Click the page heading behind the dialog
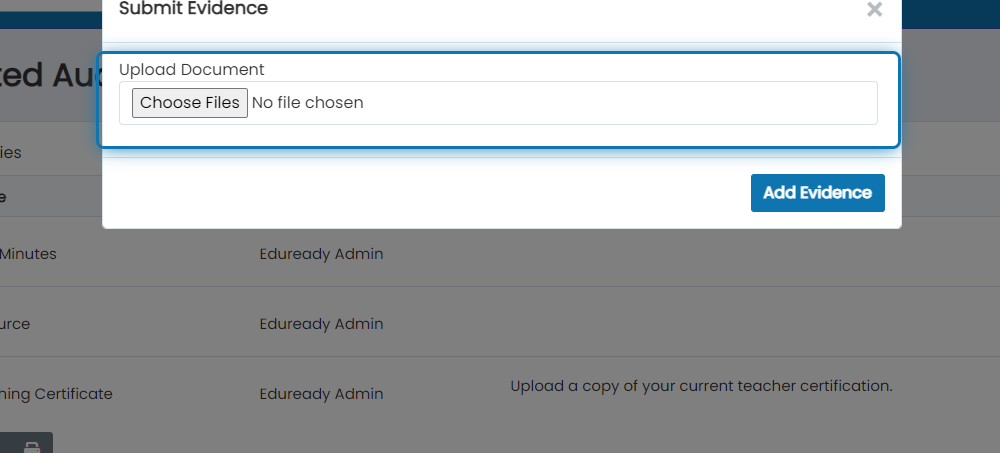 pos(51,75)
